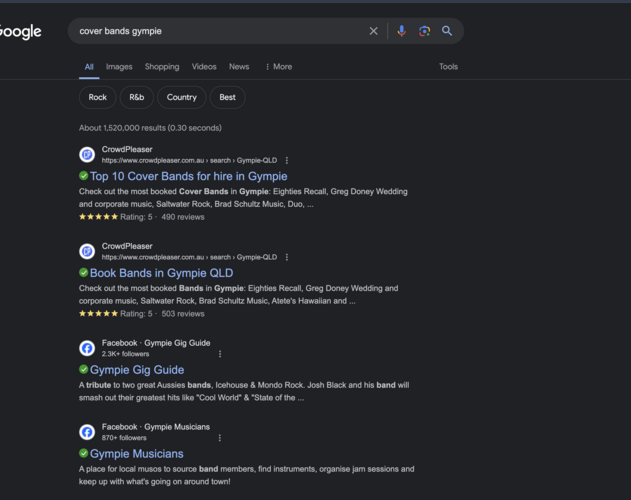631x500 pixels.
Task: Click the 870+ followers text
Action: click(124, 438)
